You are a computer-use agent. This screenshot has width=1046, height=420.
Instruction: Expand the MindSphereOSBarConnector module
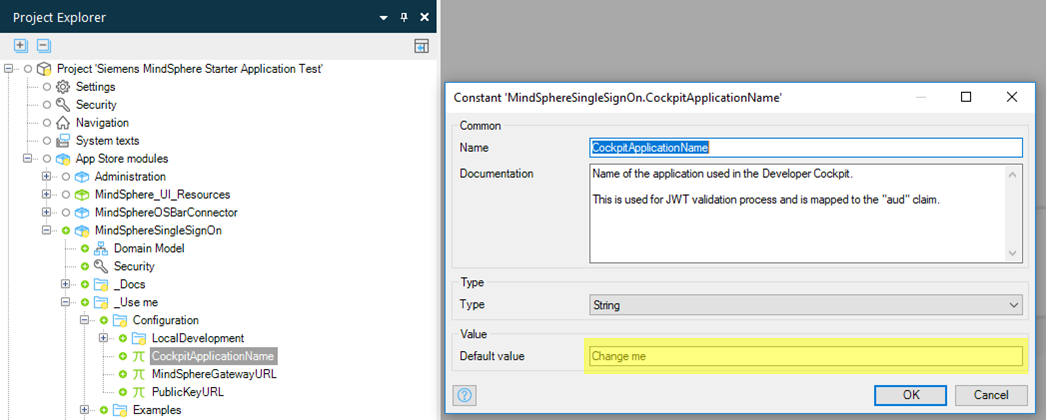(x=46, y=213)
